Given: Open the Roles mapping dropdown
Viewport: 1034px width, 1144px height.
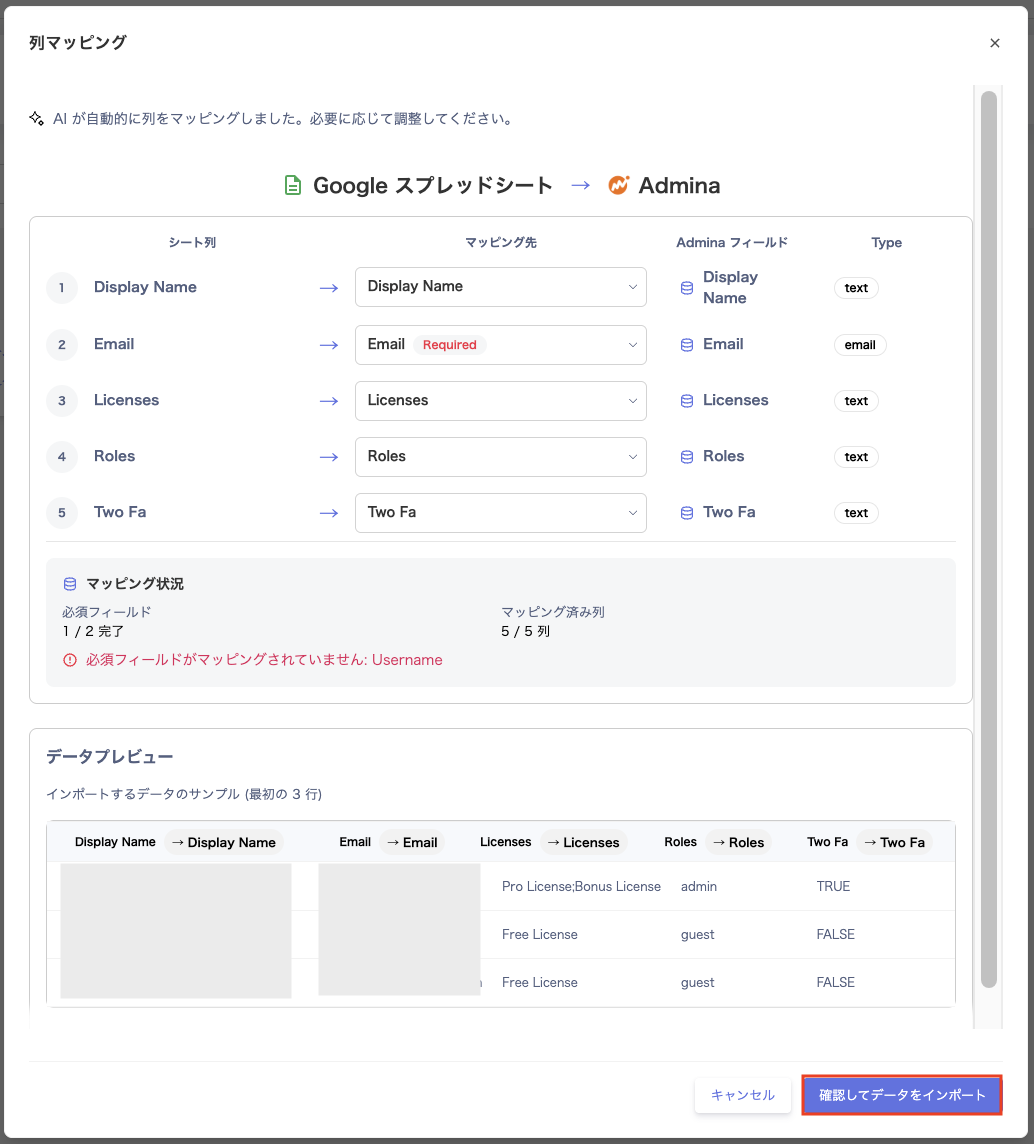Looking at the screenshot, I should [500, 457].
